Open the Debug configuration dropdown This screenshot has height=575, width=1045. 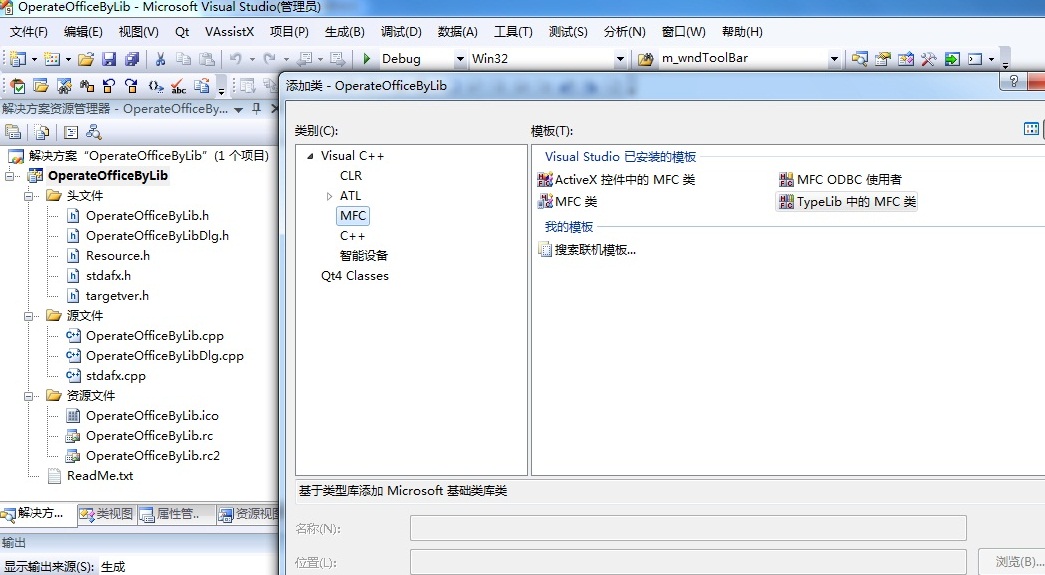(460, 59)
